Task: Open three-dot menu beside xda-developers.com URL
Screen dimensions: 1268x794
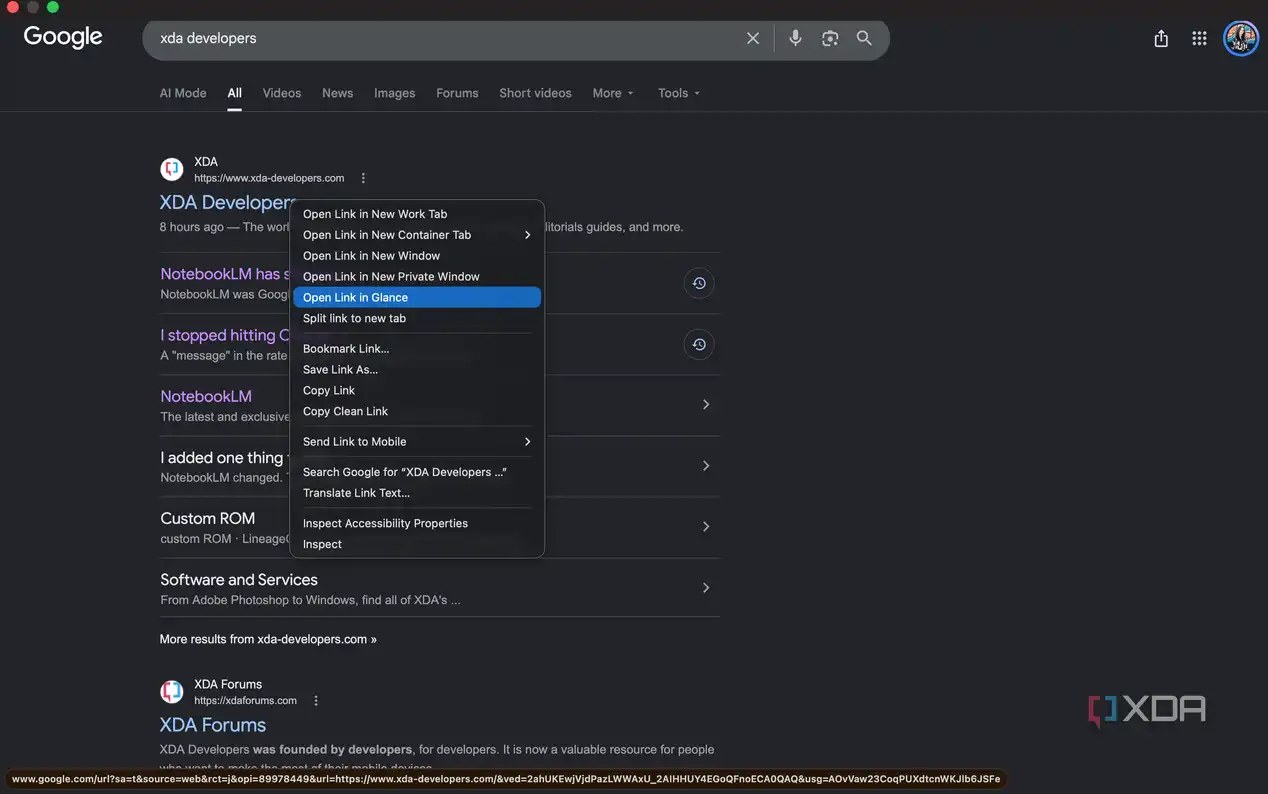Action: click(x=363, y=178)
